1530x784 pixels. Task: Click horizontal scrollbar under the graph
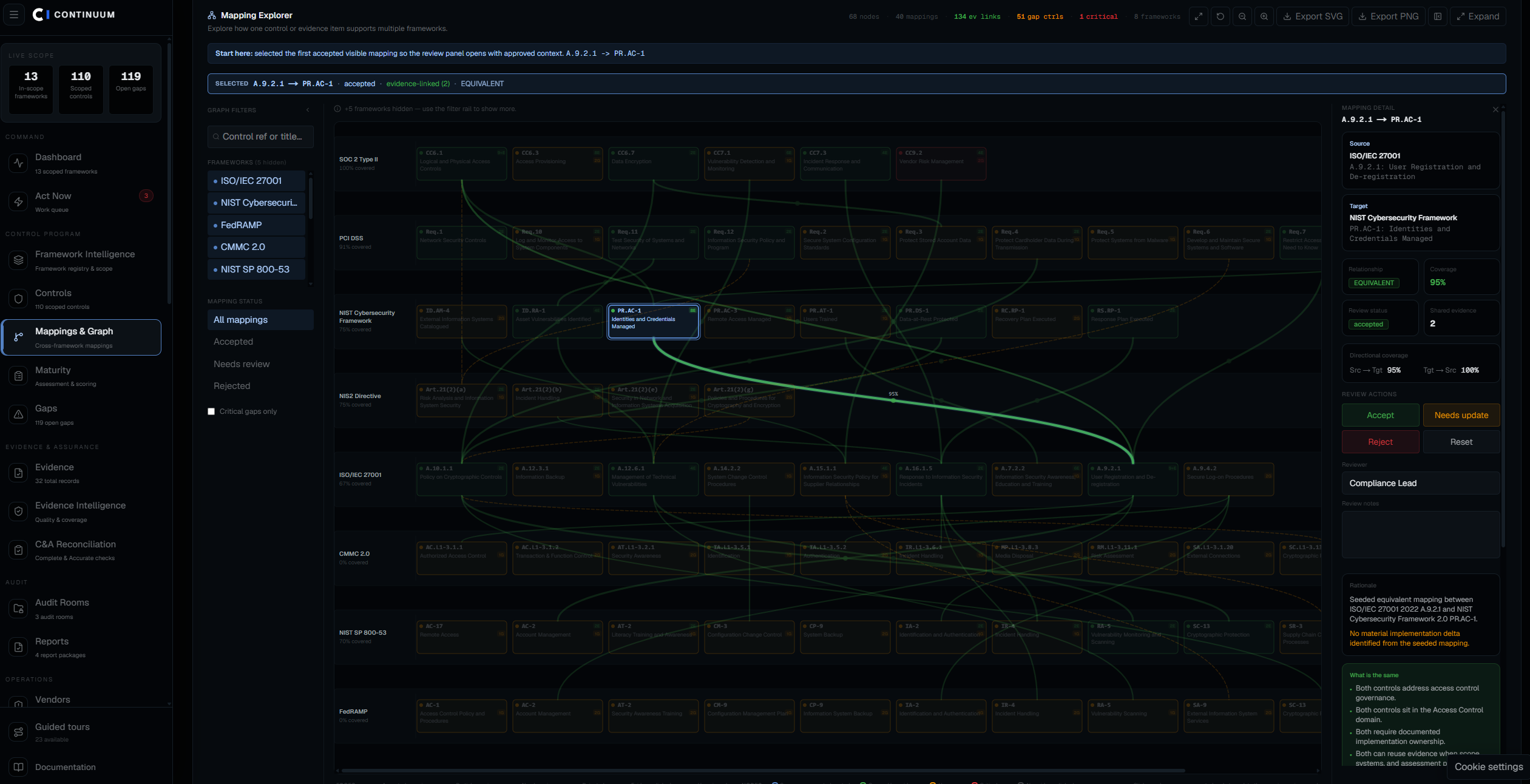(x=763, y=771)
